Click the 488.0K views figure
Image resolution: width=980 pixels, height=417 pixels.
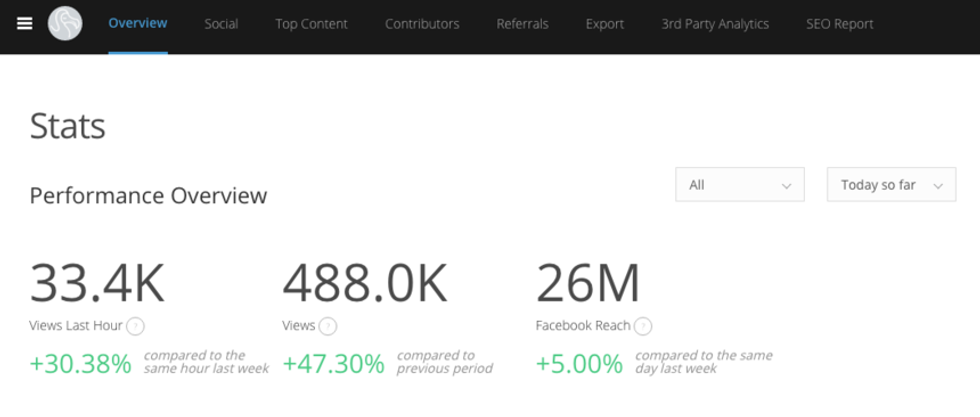click(x=365, y=283)
